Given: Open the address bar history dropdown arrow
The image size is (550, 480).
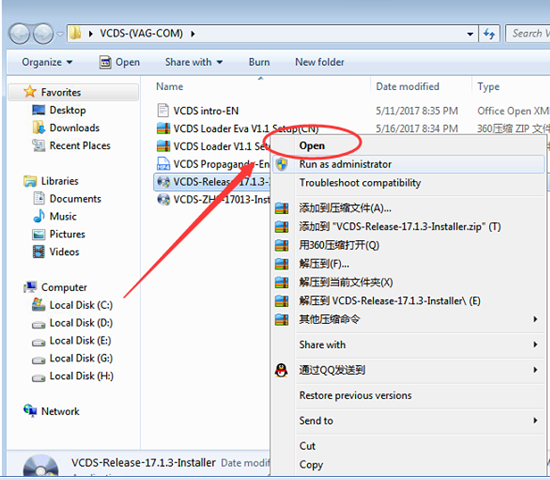Looking at the screenshot, I should (470, 34).
